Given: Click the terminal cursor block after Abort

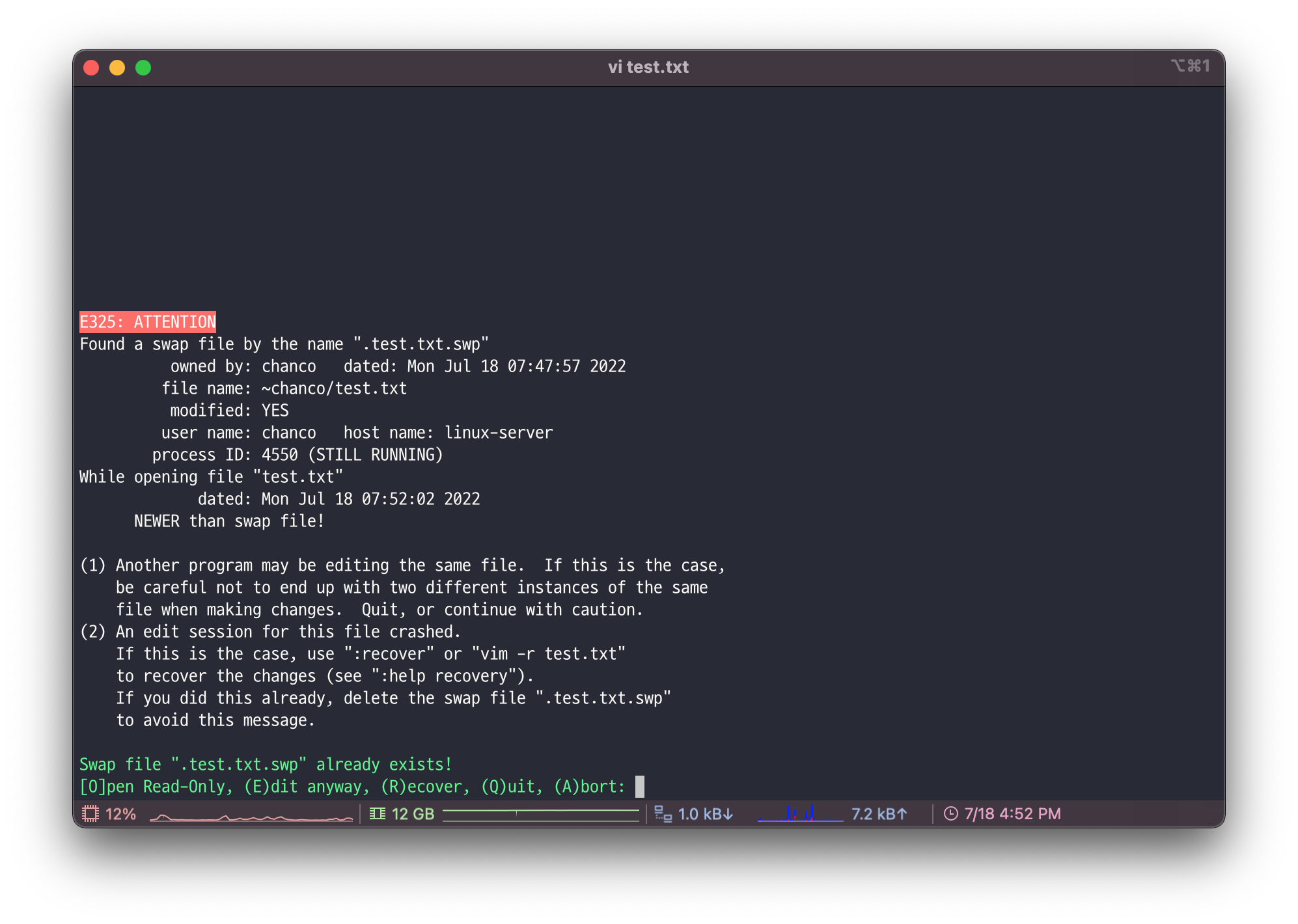Looking at the screenshot, I should tap(640, 787).
